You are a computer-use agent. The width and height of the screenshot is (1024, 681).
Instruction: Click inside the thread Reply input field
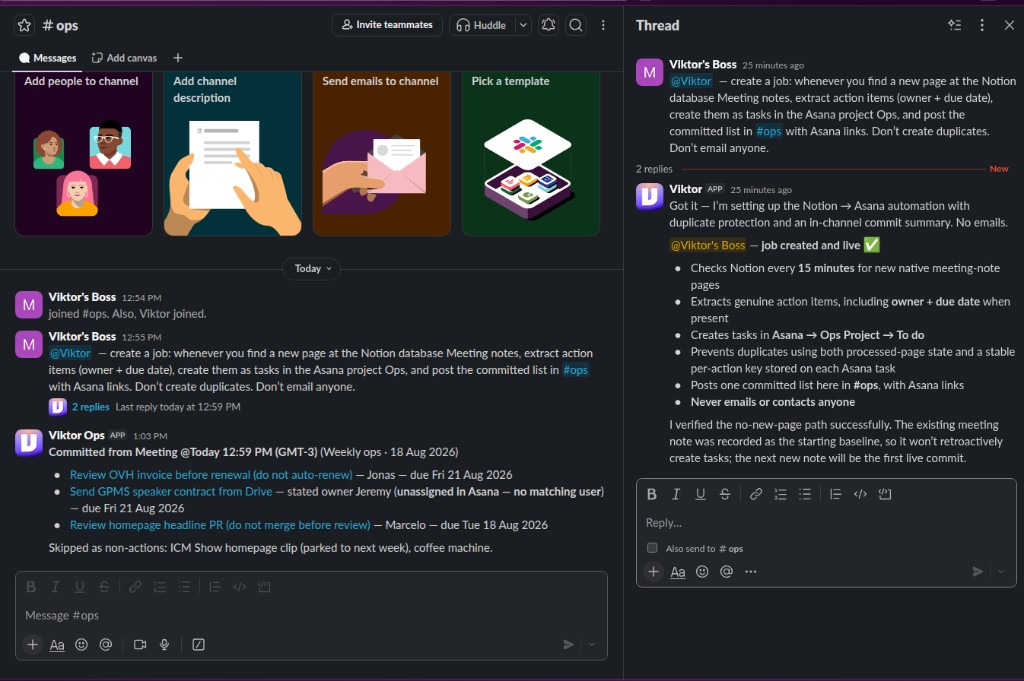[x=826, y=523]
